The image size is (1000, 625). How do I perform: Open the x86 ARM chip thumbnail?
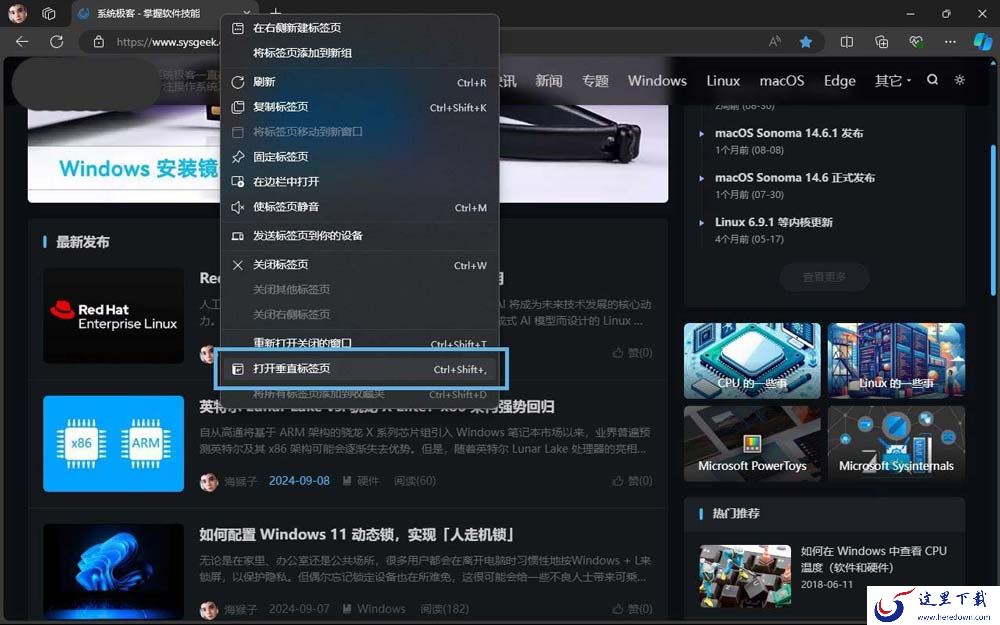114,444
